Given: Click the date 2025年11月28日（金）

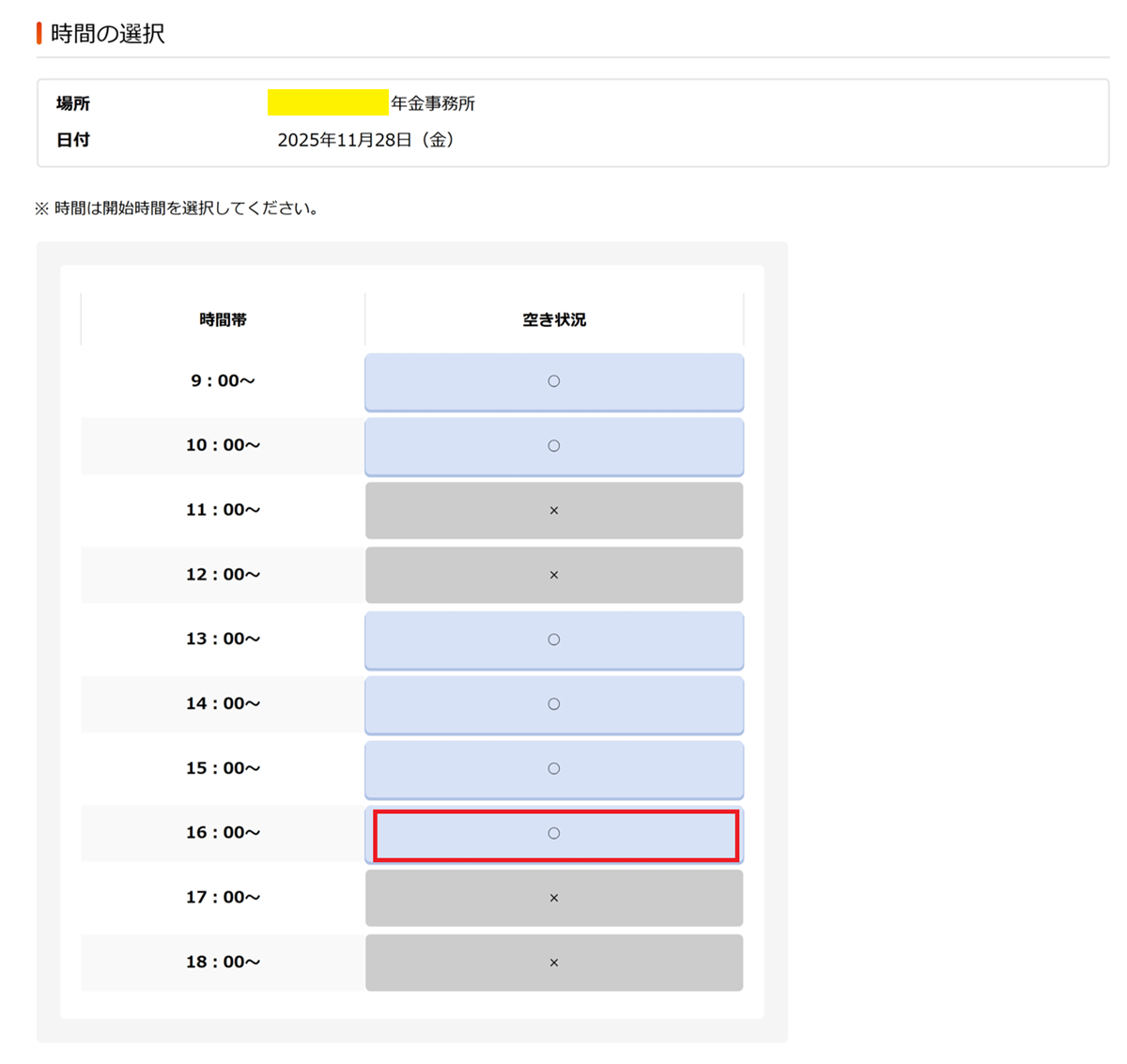Looking at the screenshot, I should [x=366, y=140].
